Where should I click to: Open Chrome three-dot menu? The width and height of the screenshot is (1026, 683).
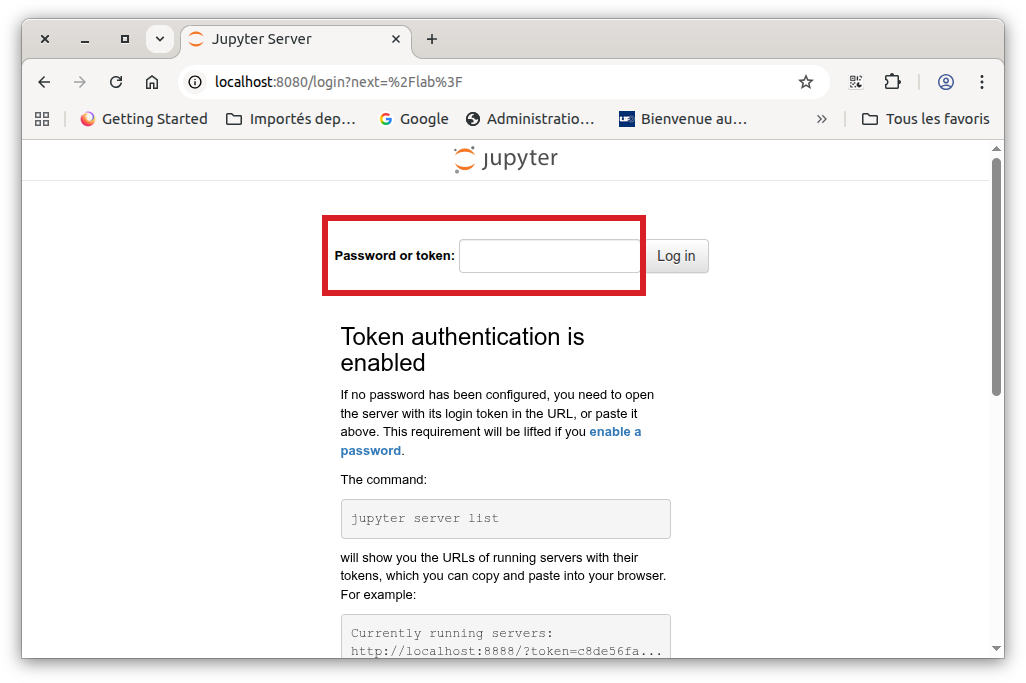[x=982, y=82]
